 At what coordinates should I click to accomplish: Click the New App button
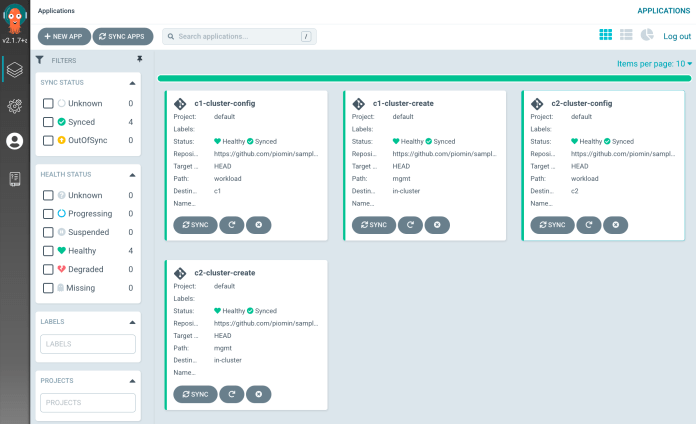(64, 36)
